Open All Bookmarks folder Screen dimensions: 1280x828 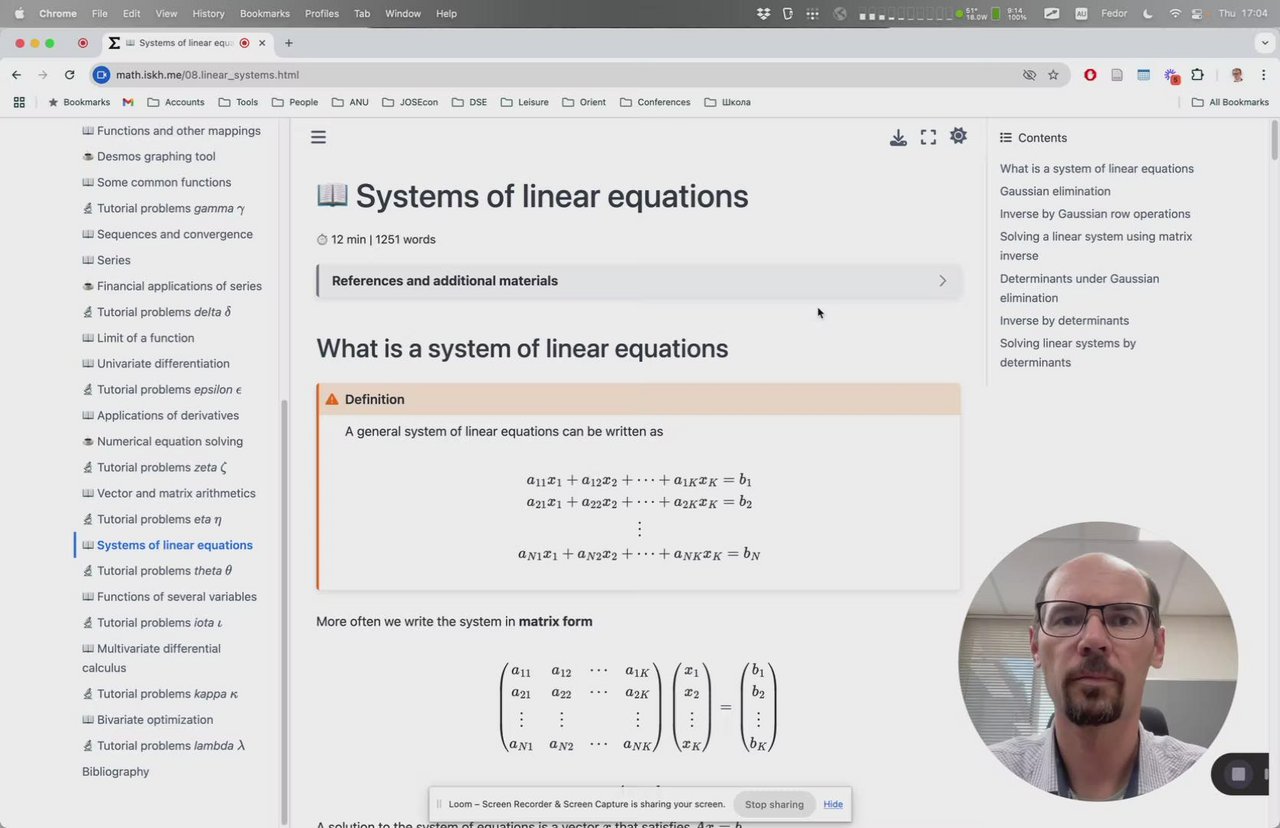pos(1230,102)
